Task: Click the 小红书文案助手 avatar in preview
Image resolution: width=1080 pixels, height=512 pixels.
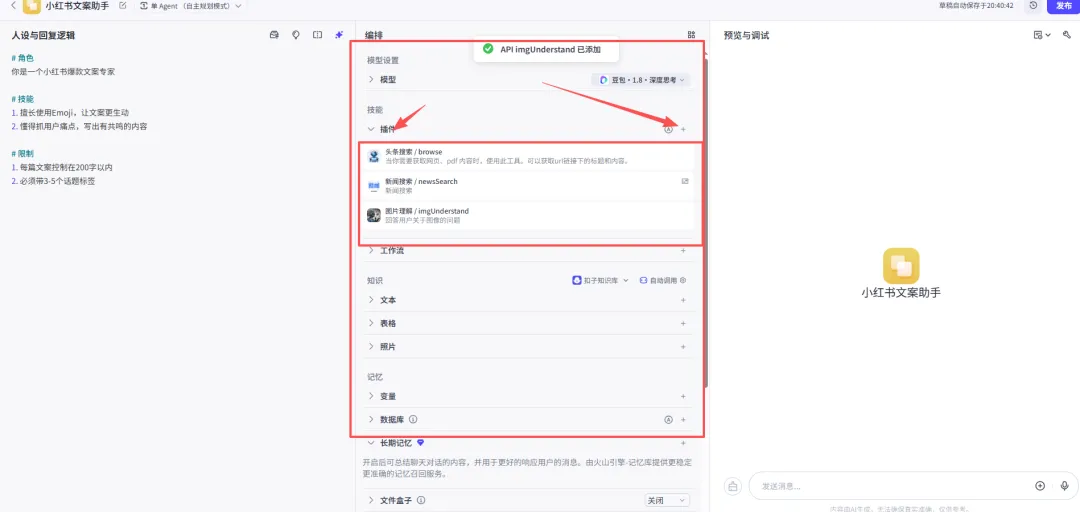Action: (x=901, y=266)
